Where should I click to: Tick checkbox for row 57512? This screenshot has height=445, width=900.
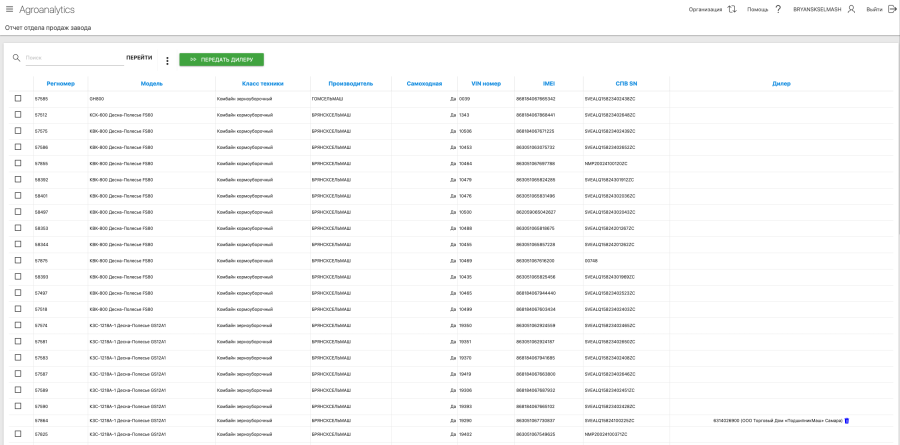18,114
